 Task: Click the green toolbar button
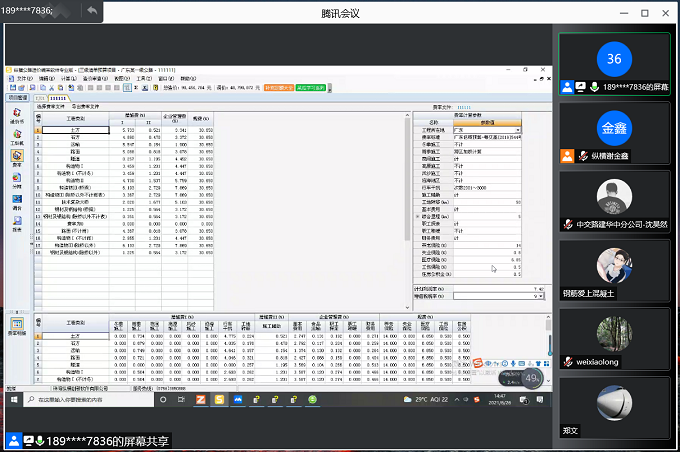311,88
